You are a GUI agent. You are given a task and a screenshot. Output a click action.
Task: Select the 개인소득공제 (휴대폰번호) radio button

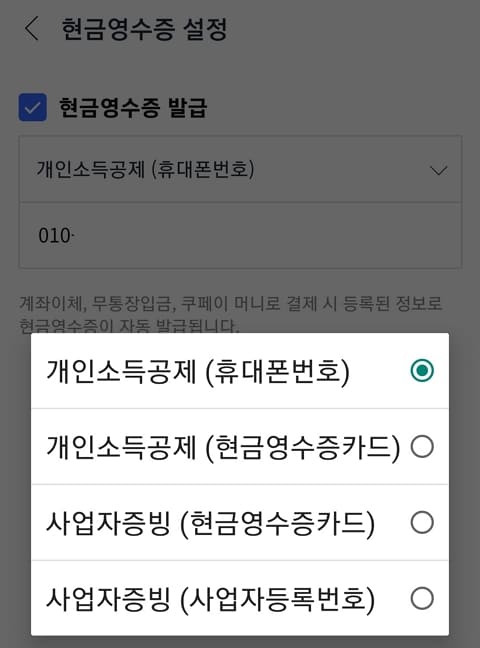[422, 370]
